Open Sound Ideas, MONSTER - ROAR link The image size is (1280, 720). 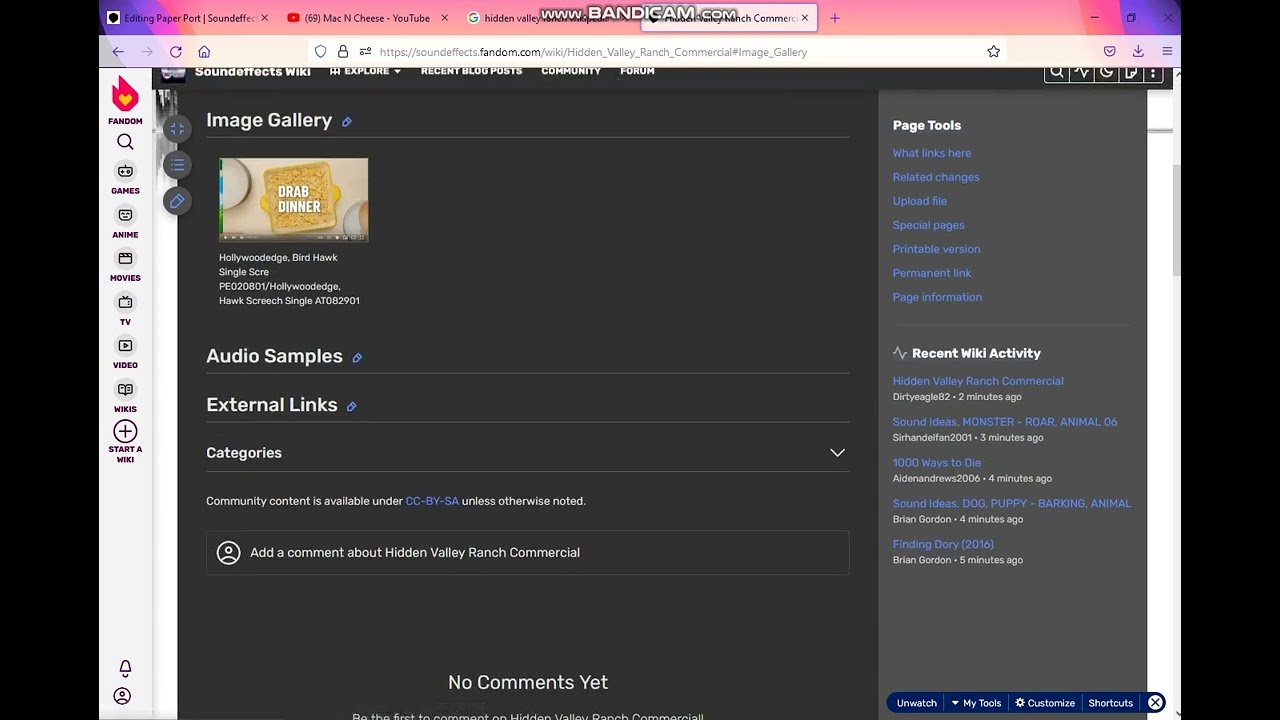(x=1005, y=422)
